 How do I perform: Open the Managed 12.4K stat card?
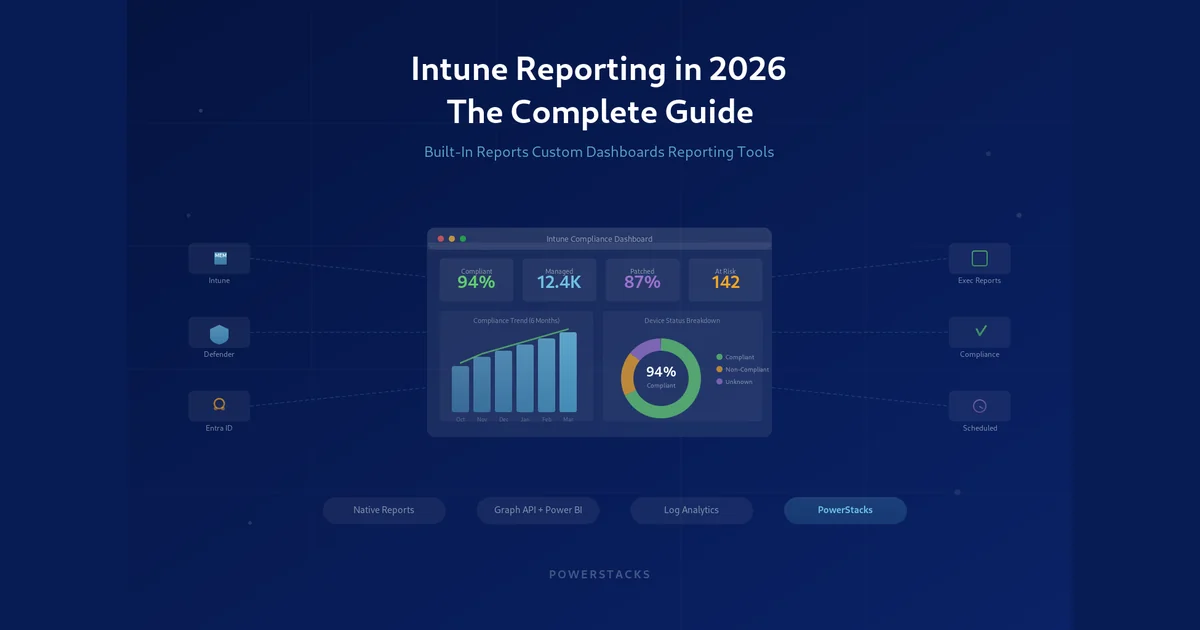[559, 279]
